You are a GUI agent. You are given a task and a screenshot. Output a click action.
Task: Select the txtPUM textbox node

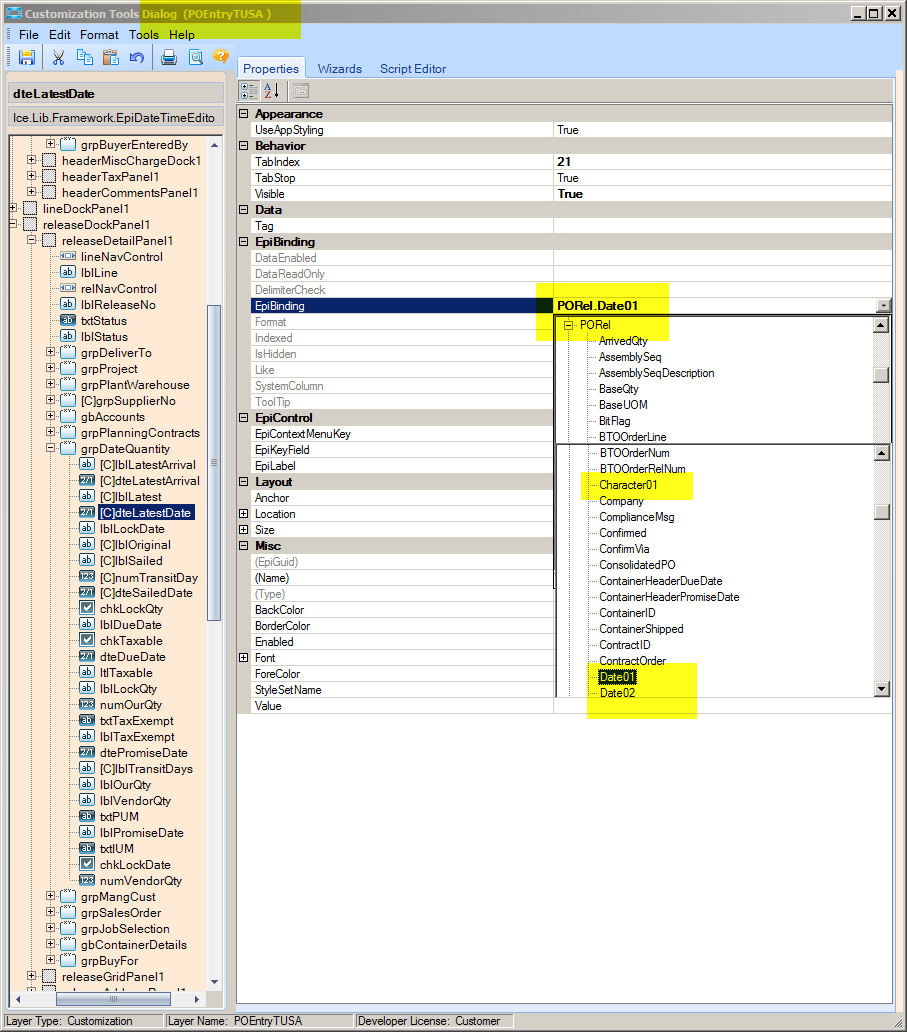(x=119, y=817)
